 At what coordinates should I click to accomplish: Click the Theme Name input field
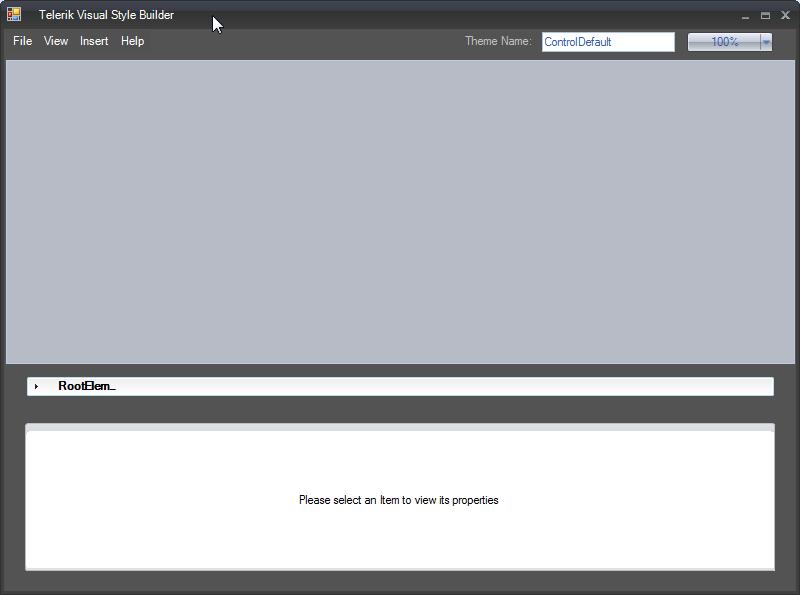(608, 42)
